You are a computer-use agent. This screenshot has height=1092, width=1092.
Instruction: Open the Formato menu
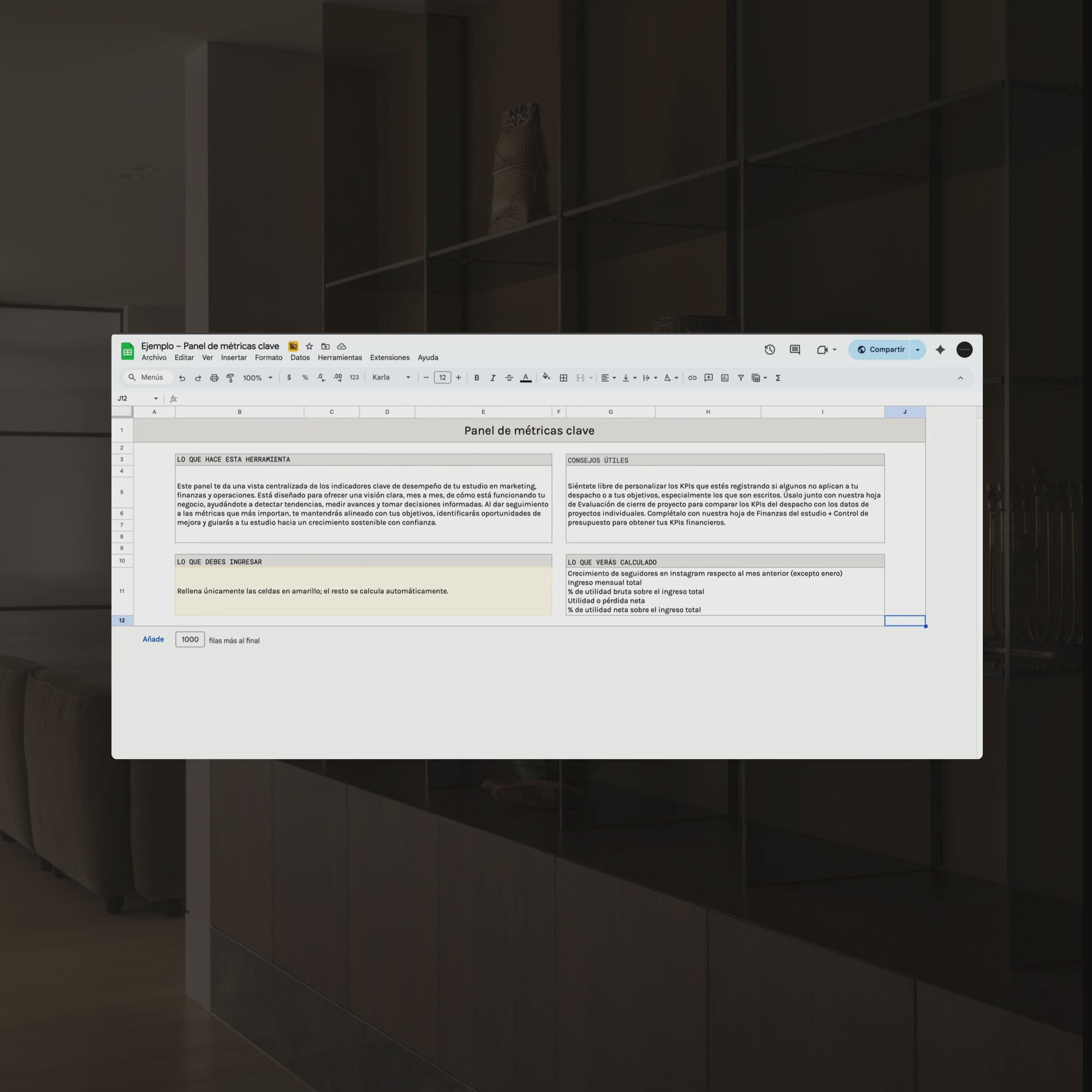(x=268, y=357)
